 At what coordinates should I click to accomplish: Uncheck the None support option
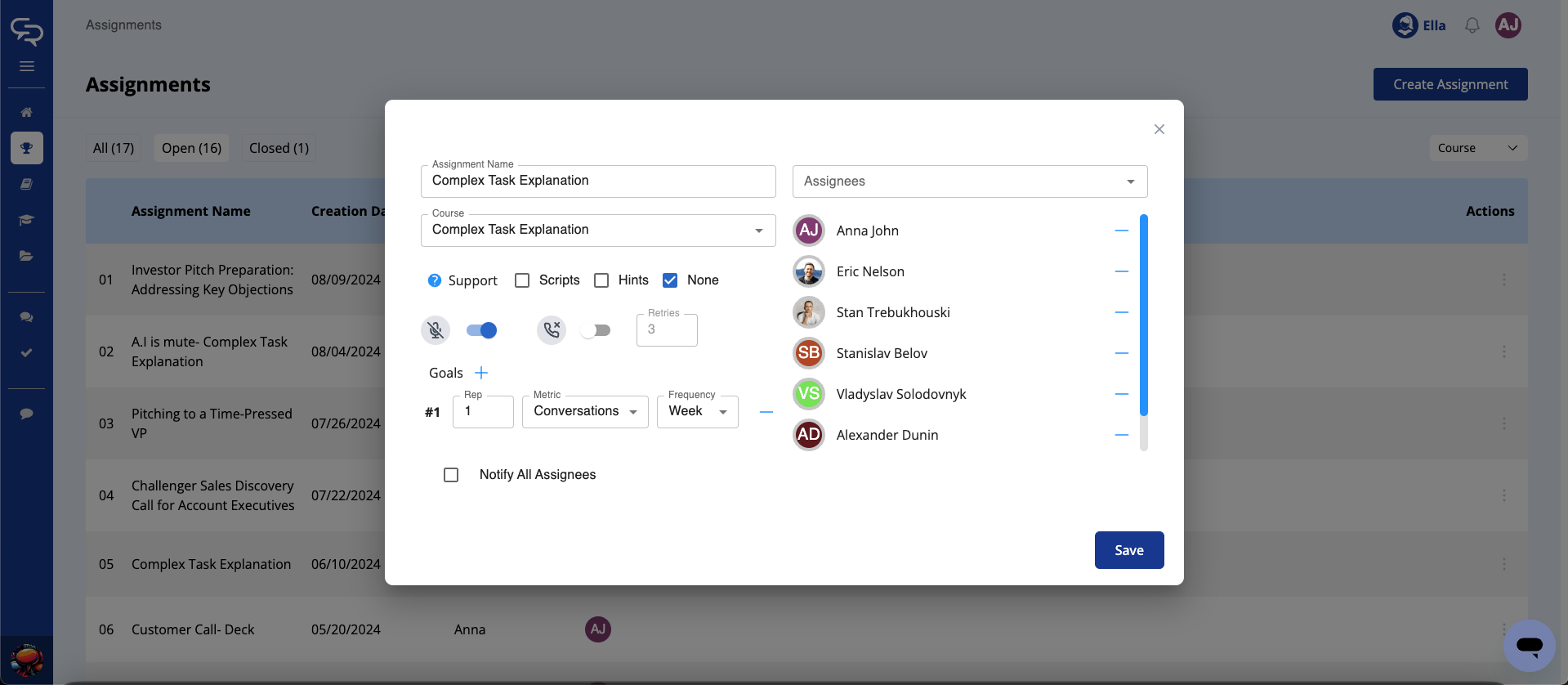(670, 280)
